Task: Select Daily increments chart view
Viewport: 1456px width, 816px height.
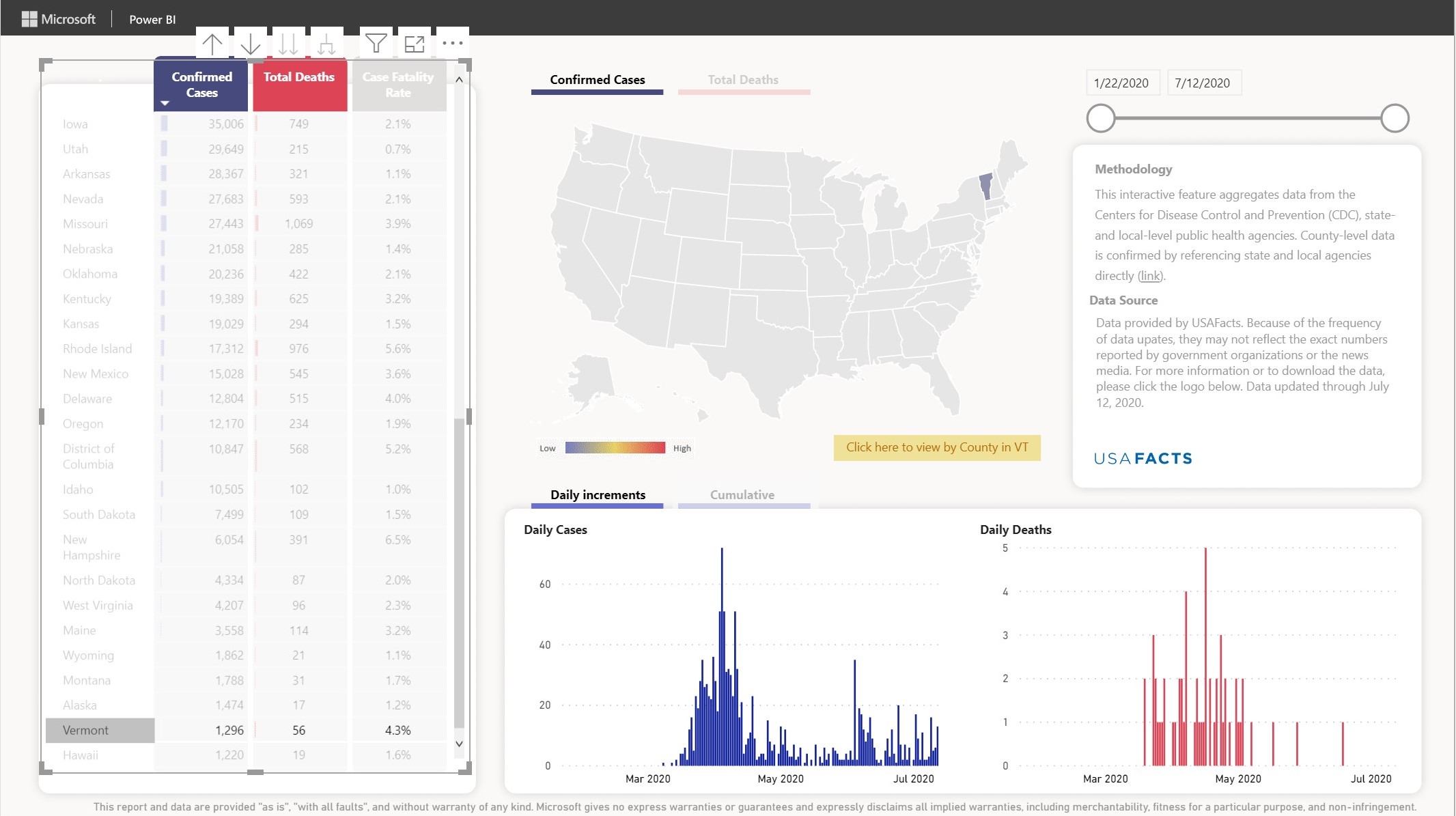Action: (598, 495)
